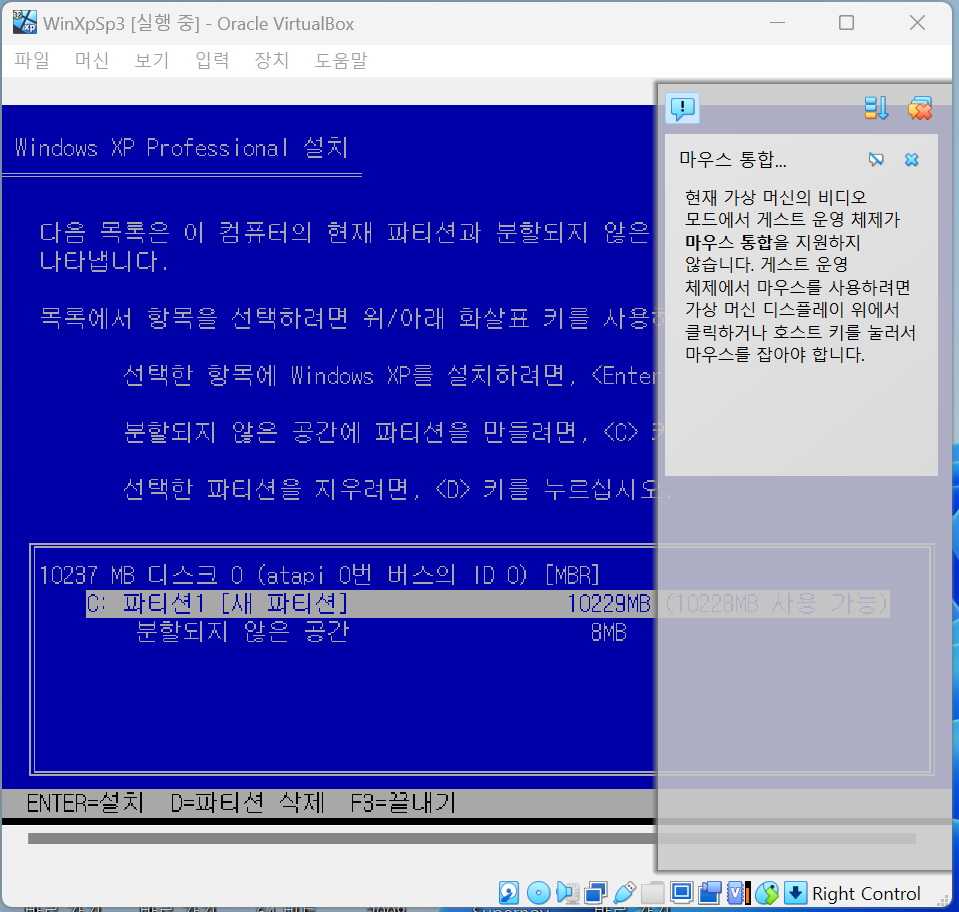This screenshot has width=959, height=912.
Task: Dismiss all notifications with the remove-all icon
Action: pyautogui.click(x=920, y=109)
